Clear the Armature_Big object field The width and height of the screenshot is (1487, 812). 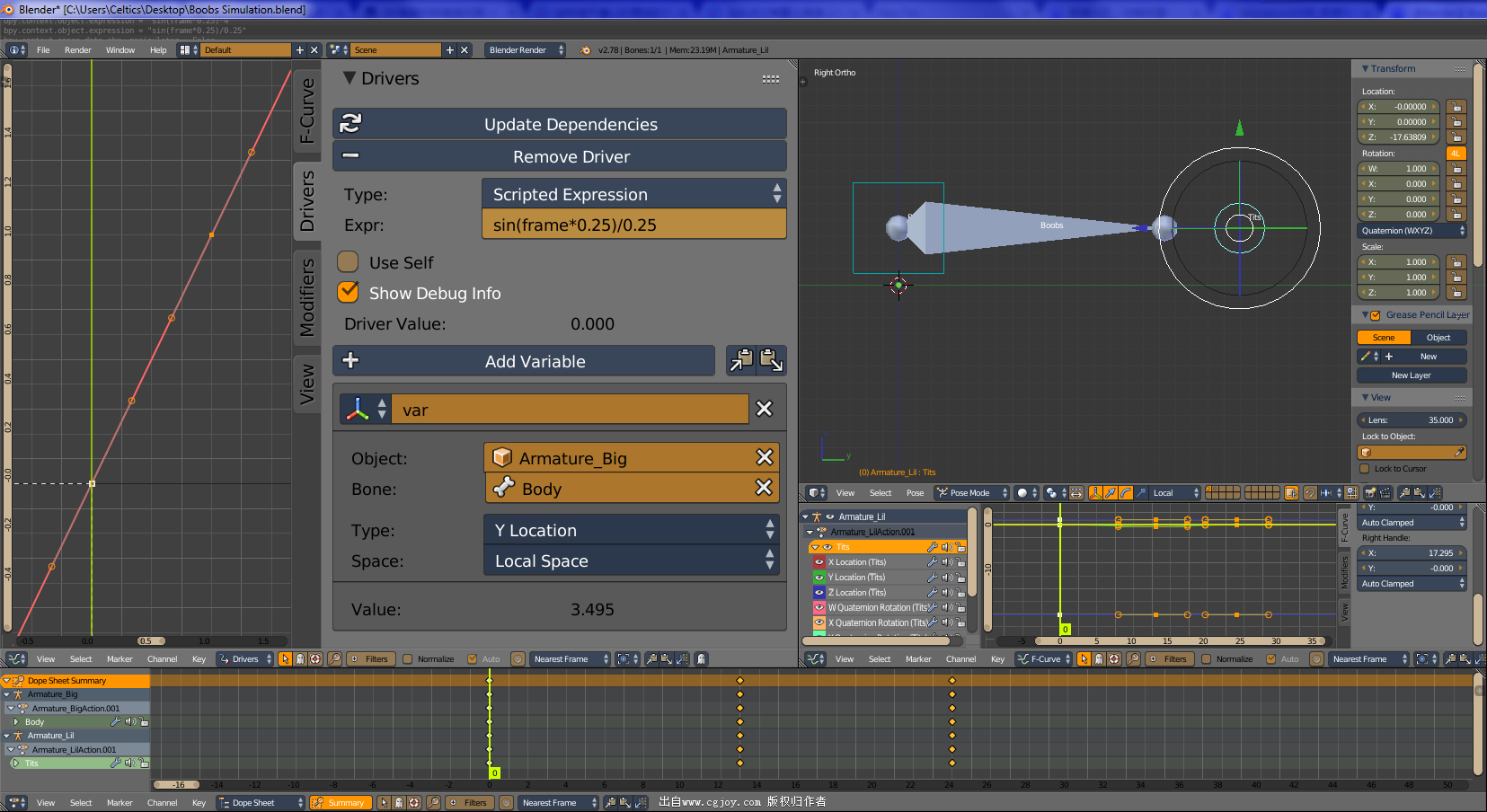pos(765,457)
